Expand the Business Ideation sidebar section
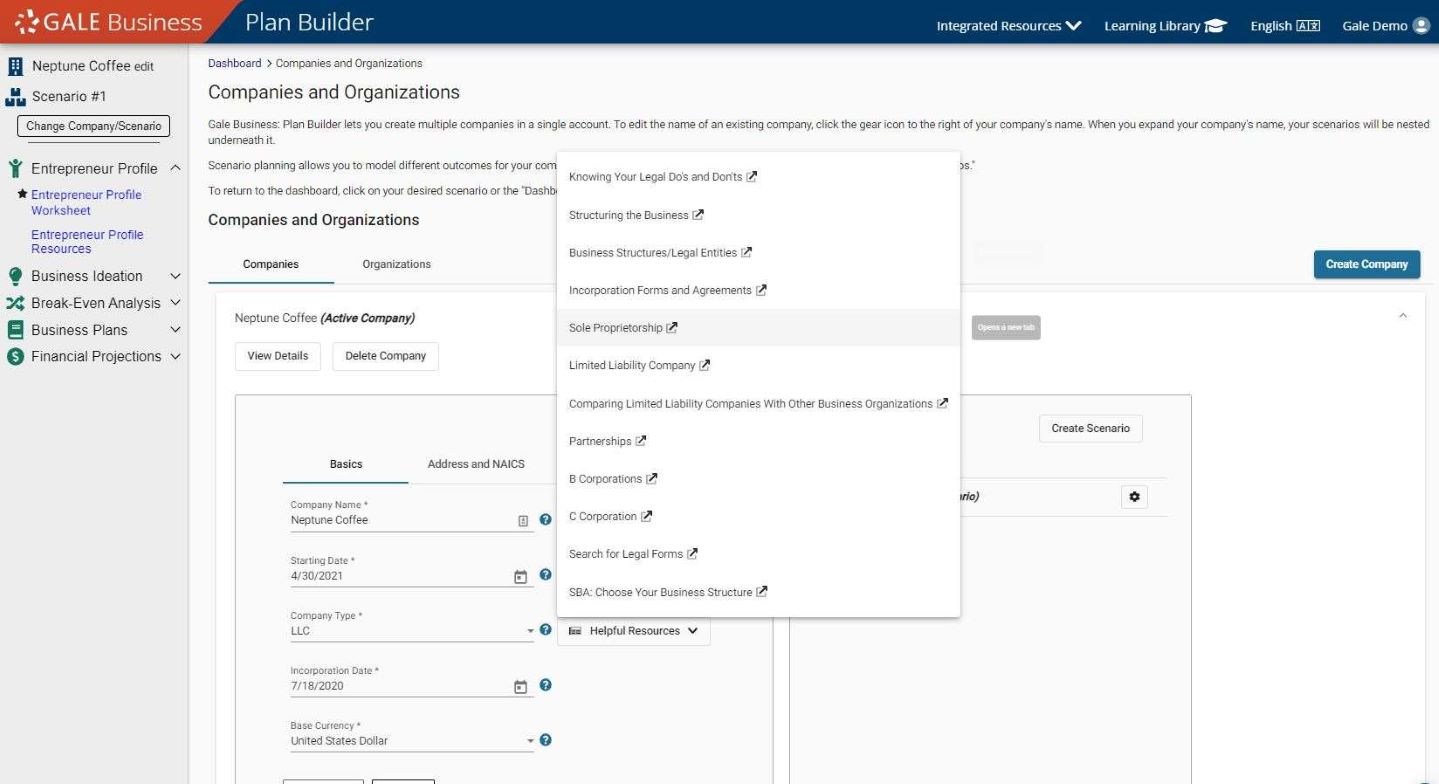The image size is (1439, 784). click(x=175, y=276)
